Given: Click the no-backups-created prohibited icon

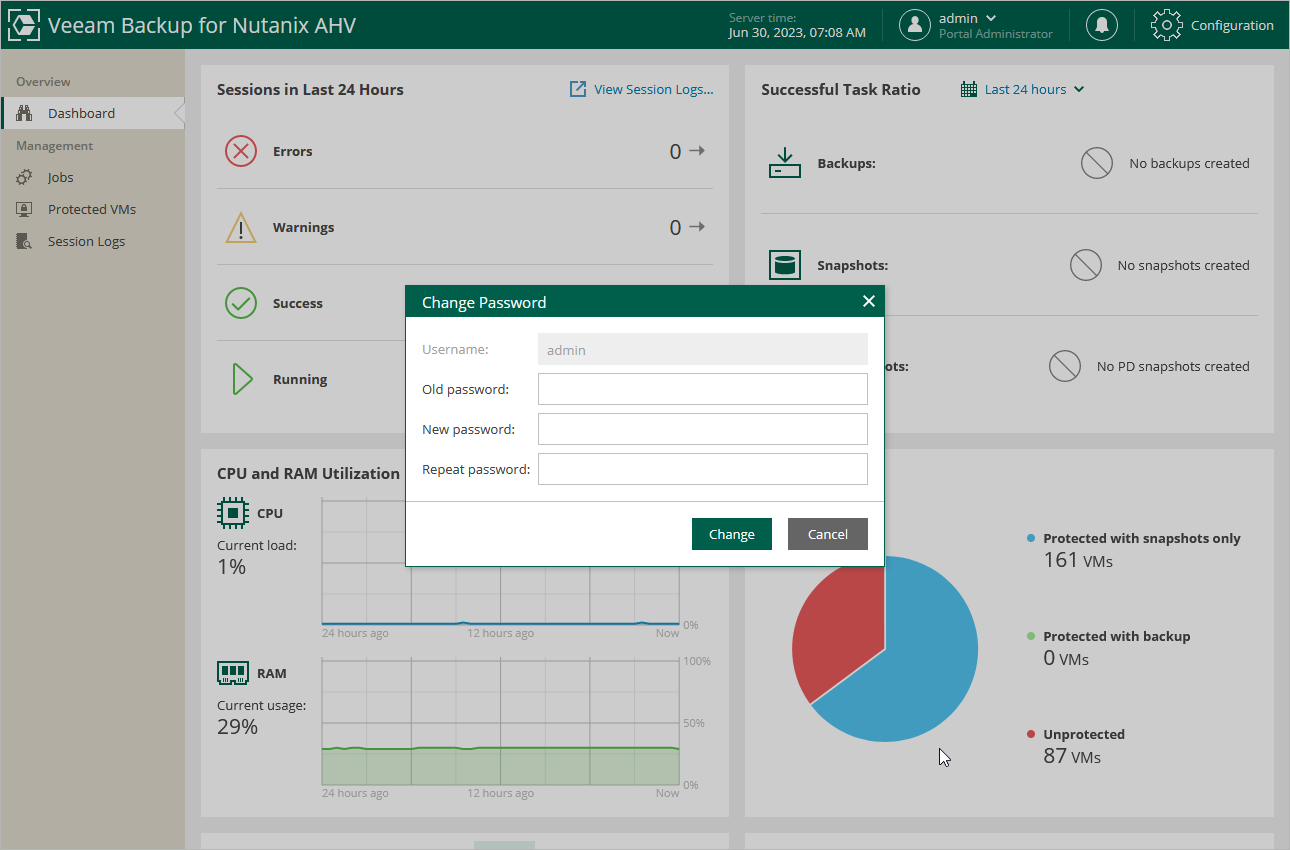Looking at the screenshot, I should pos(1097,163).
